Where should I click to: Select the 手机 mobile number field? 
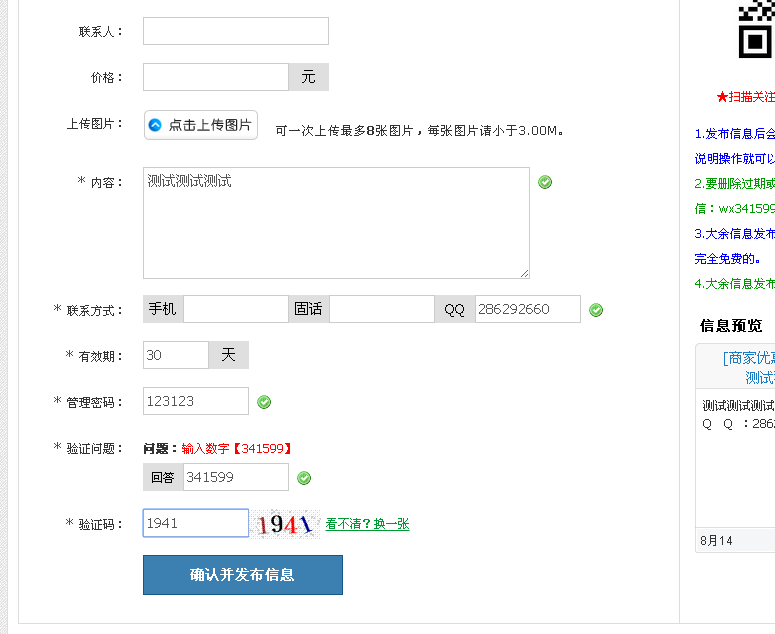coord(236,309)
